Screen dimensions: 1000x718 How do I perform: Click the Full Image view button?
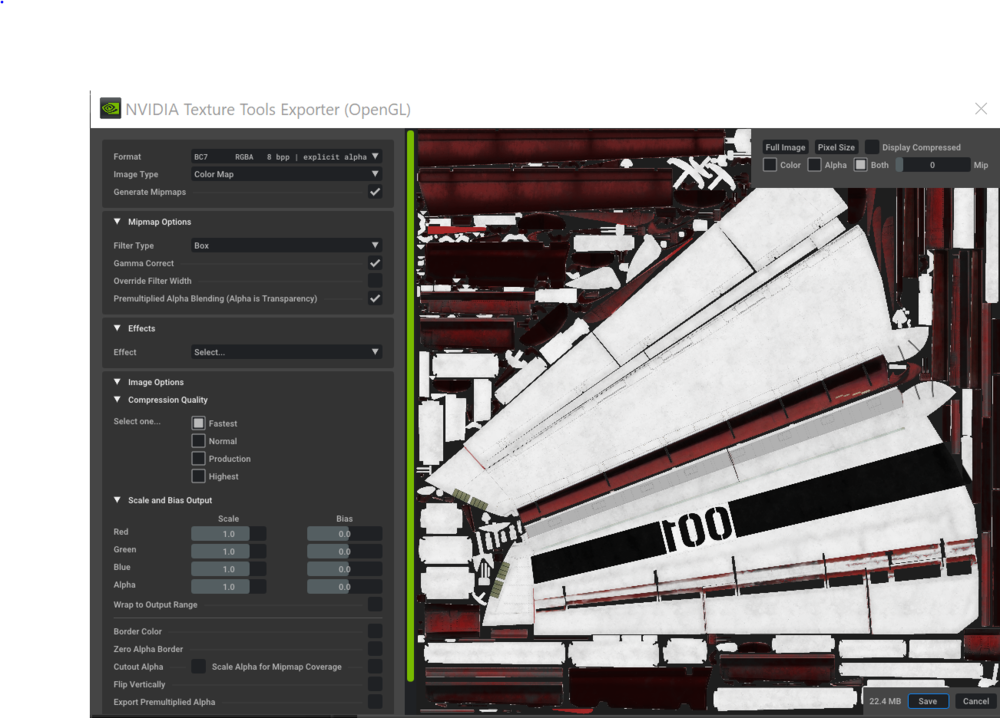click(x=785, y=147)
